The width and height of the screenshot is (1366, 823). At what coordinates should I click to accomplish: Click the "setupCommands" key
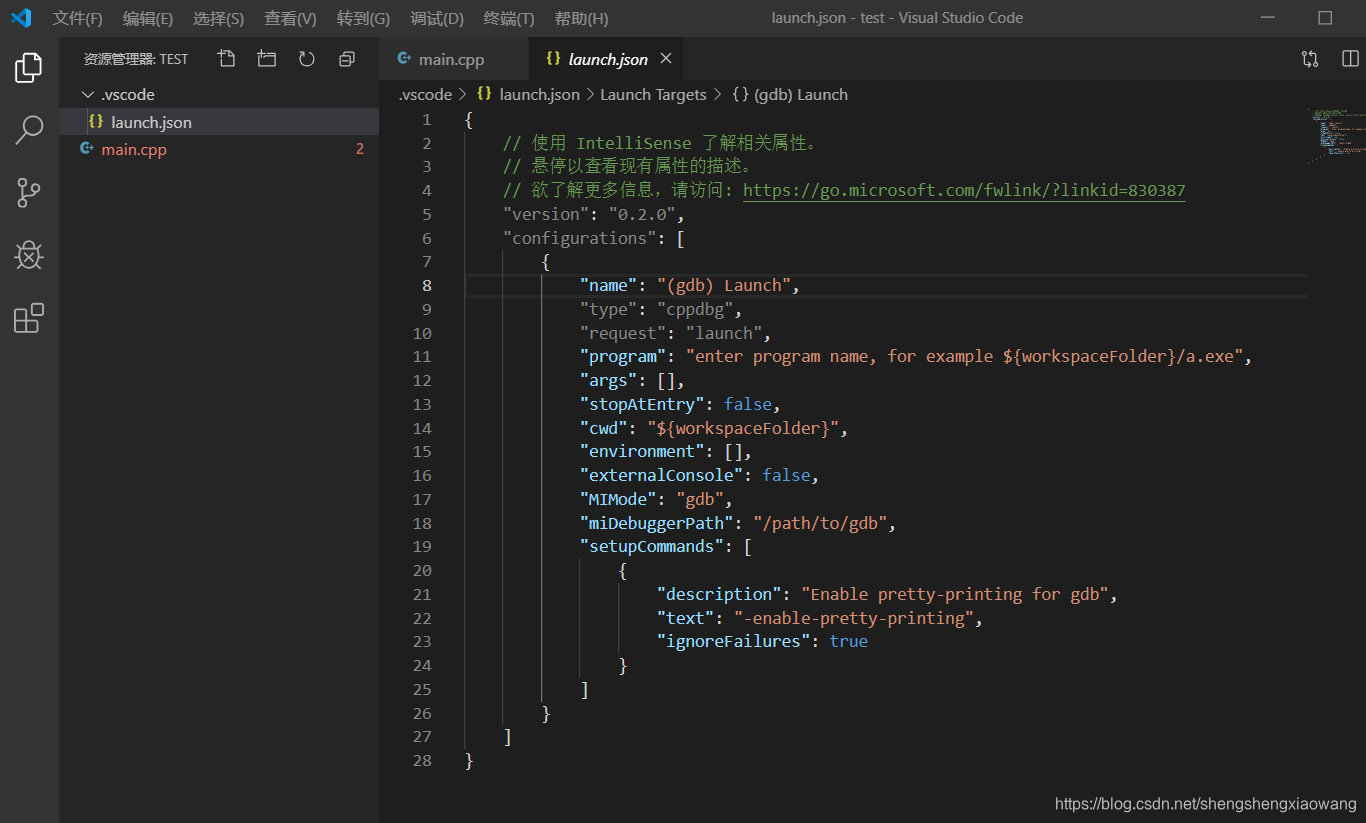point(652,546)
